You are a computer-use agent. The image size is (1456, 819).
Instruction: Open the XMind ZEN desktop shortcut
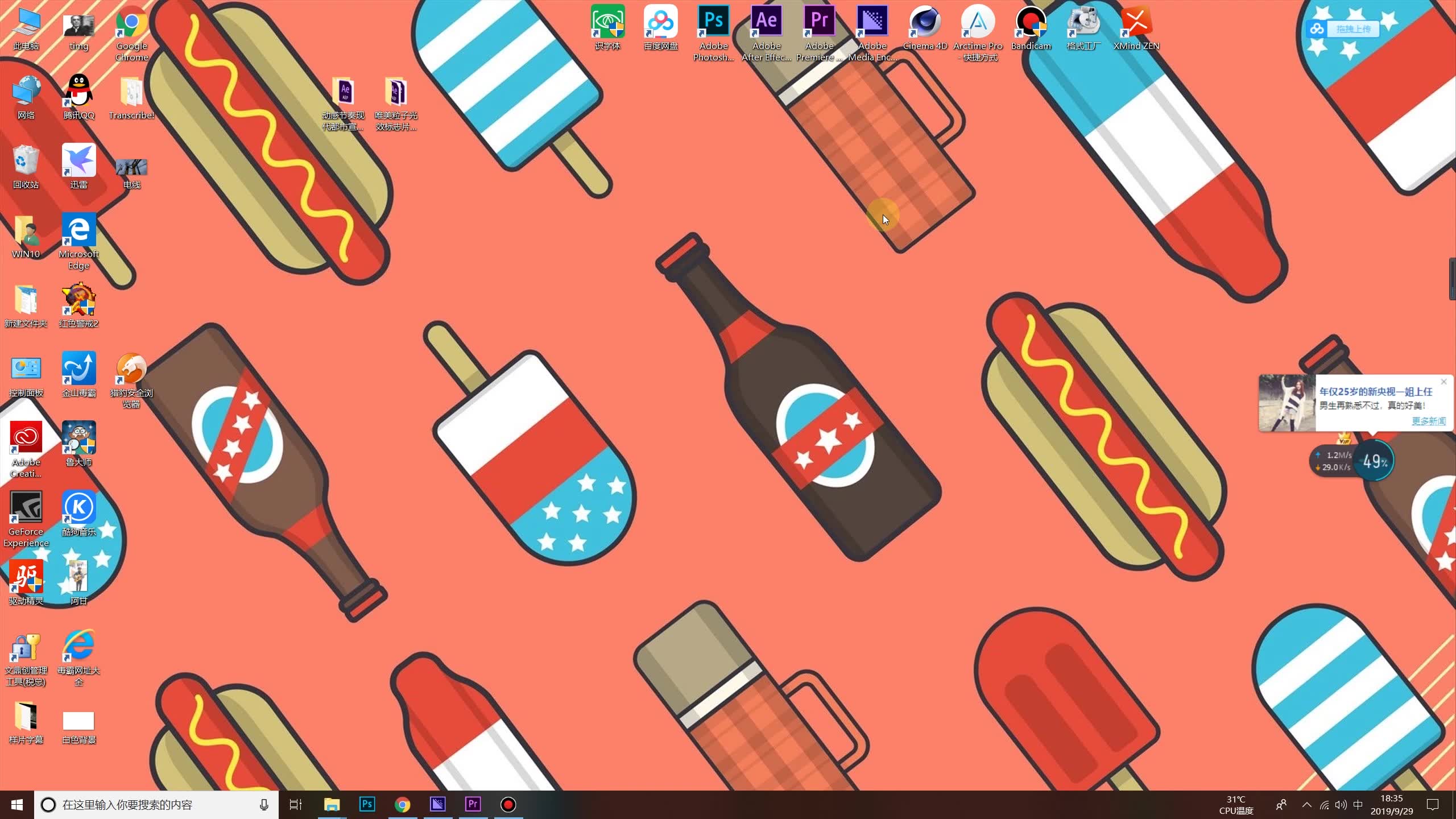pos(1136,23)
